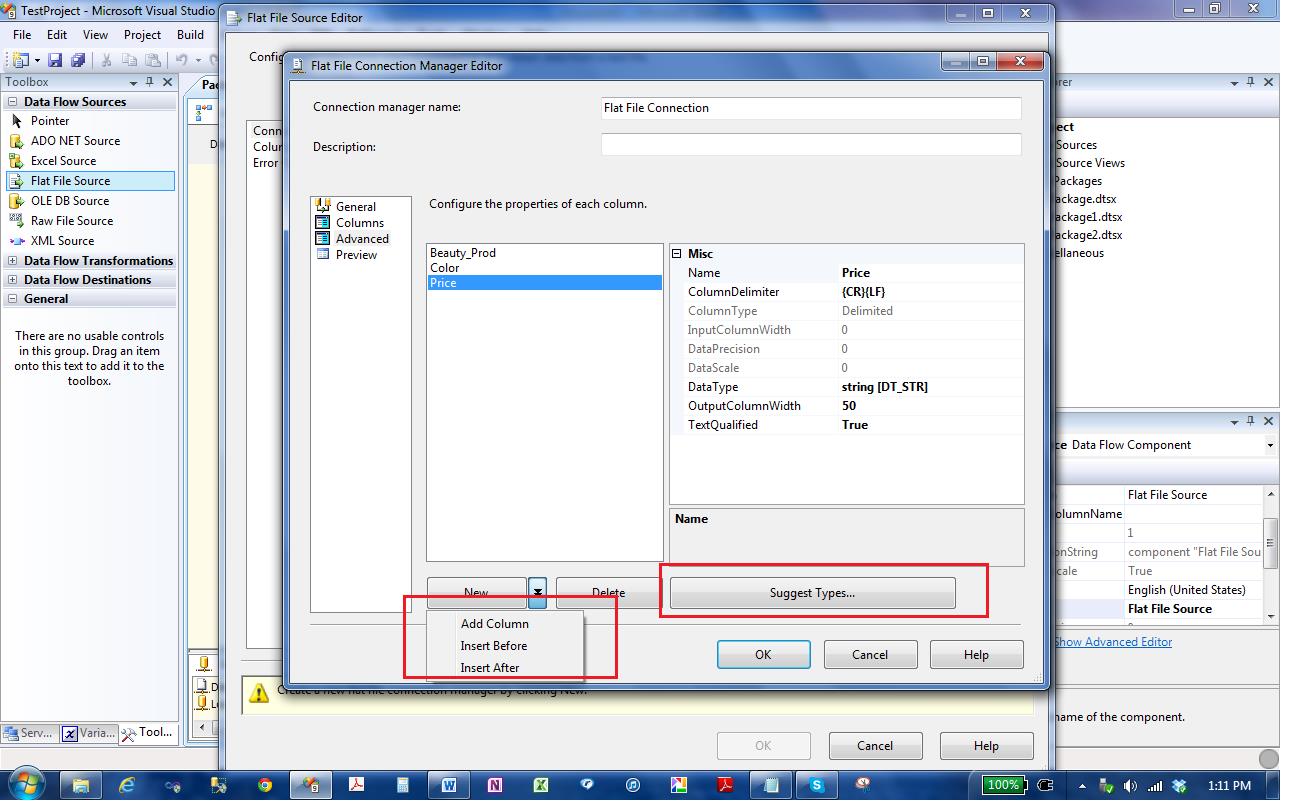Select Flat File Source in Toolbox
1309x804 pixels.
click(x=70, y=181)
